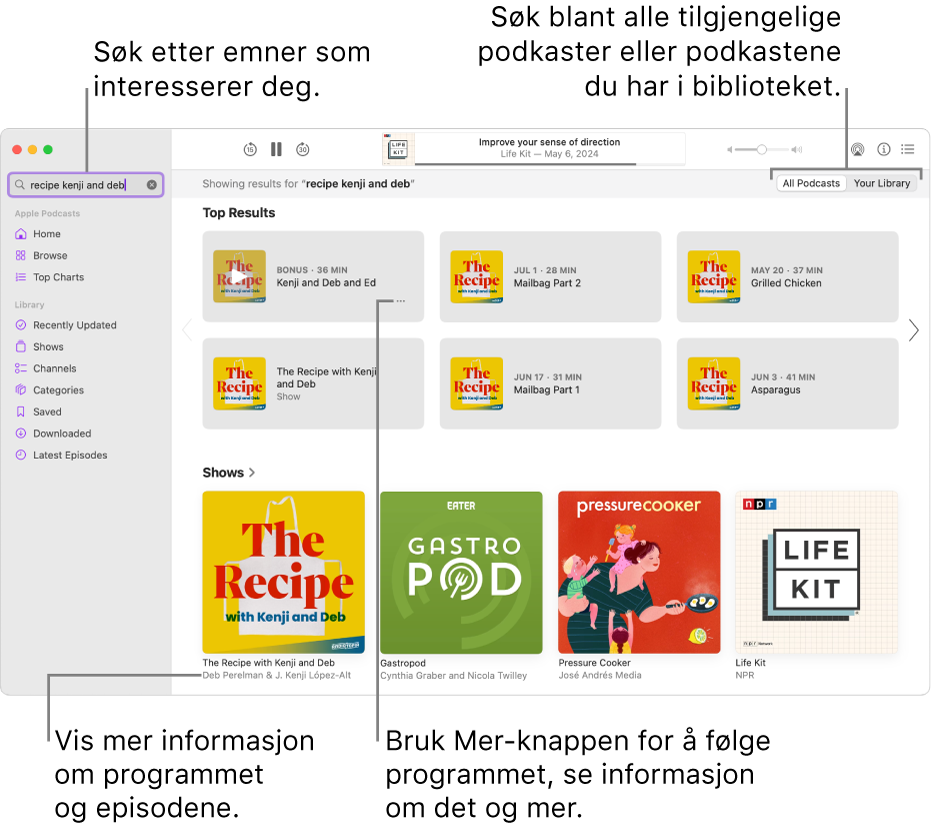Mute via the low volume speaker icon

pyautogui.click(x=729, y=150)
